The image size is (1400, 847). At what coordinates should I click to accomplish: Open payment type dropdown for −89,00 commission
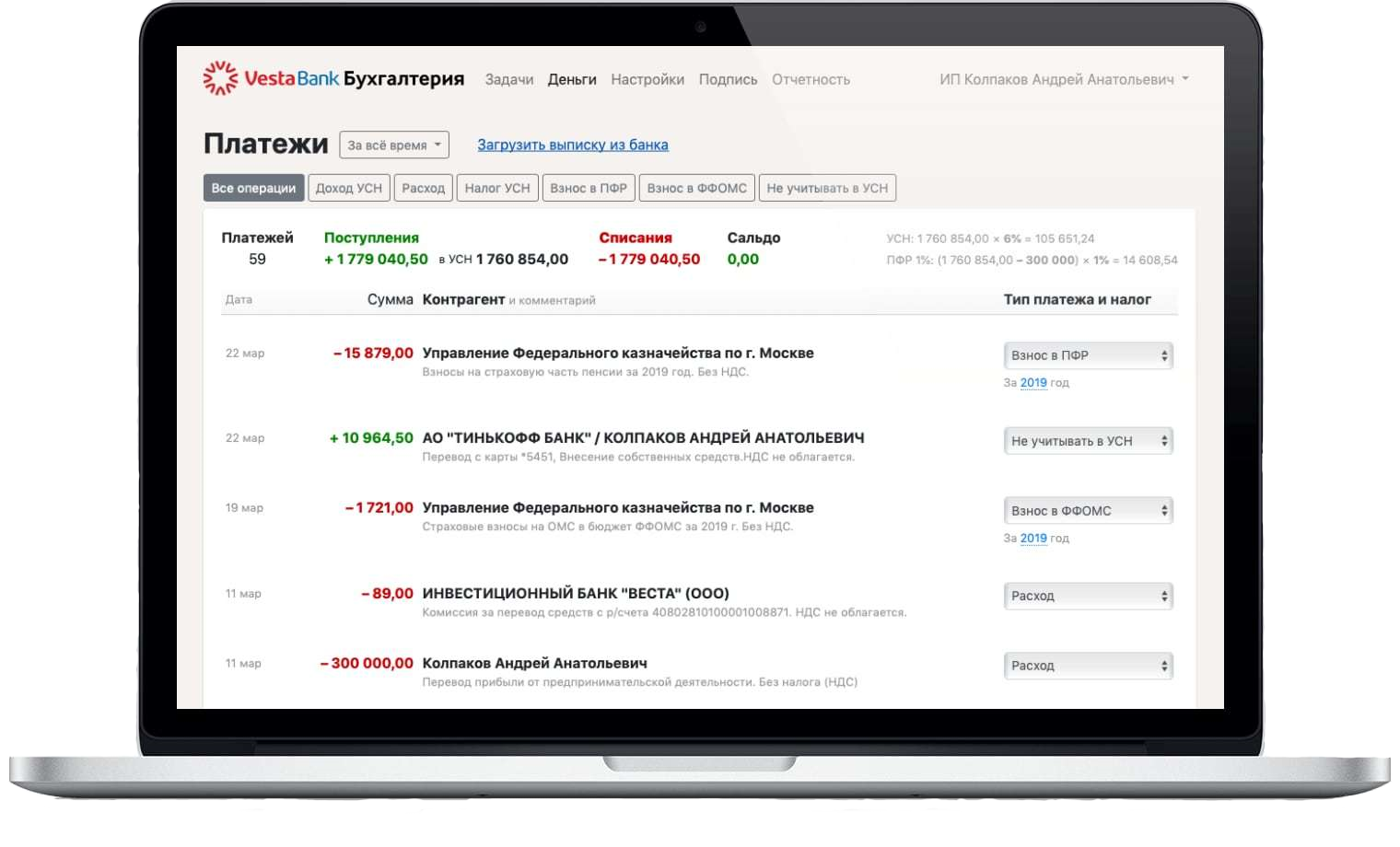(x=1088, y=596)
